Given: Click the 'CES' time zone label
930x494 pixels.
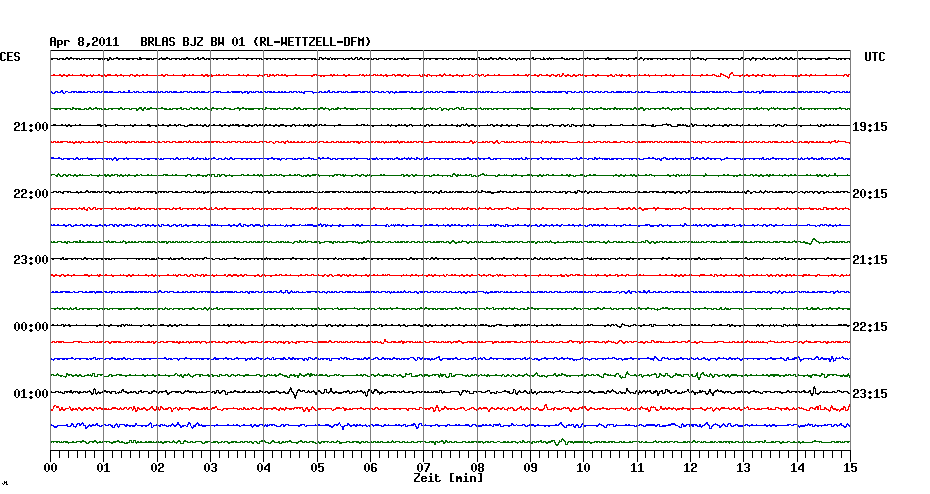Looking at the screenshot, I should click(10, 57).
